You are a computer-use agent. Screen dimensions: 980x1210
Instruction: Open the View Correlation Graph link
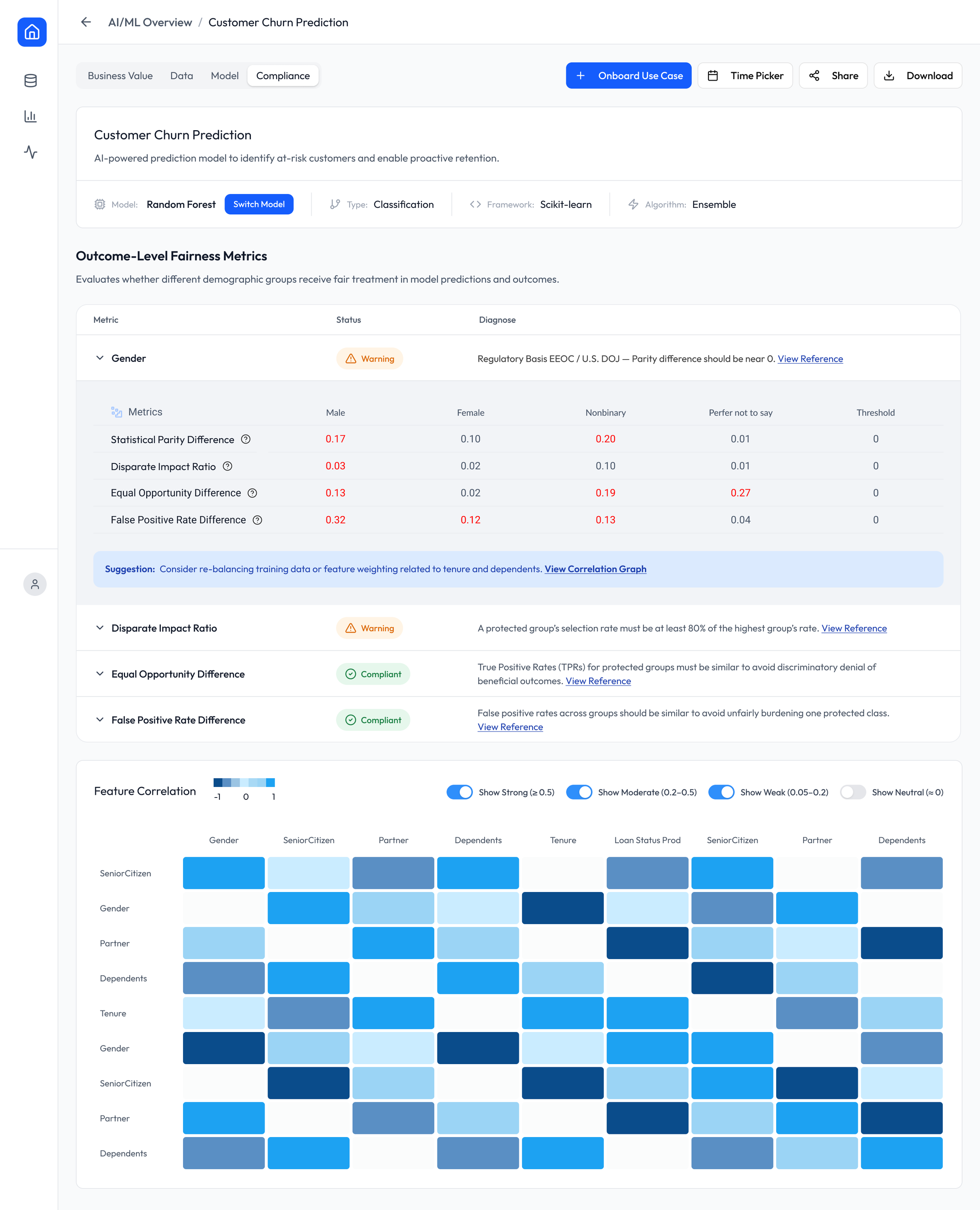pos(595,569)
